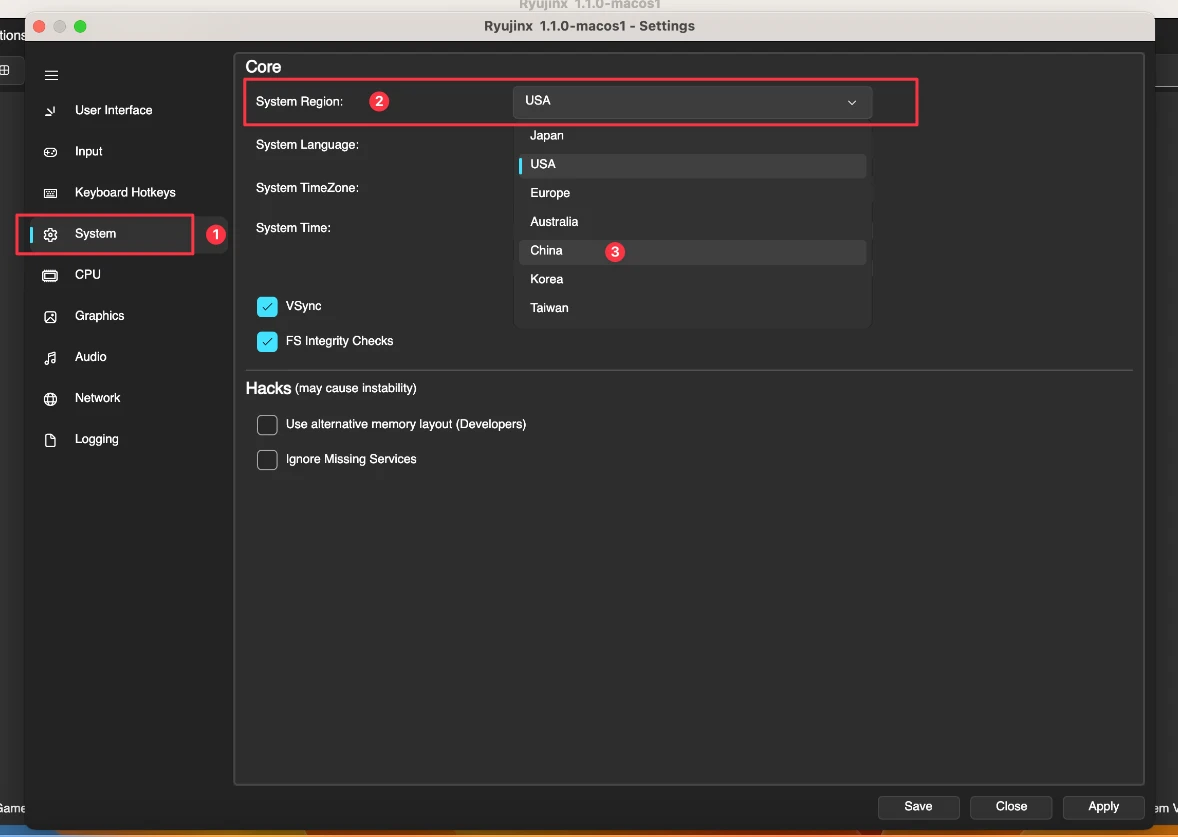Go to Keyboard Hotkeys settings
Viewport: 1178px width, 837px height.
click(x=125, y=192)
